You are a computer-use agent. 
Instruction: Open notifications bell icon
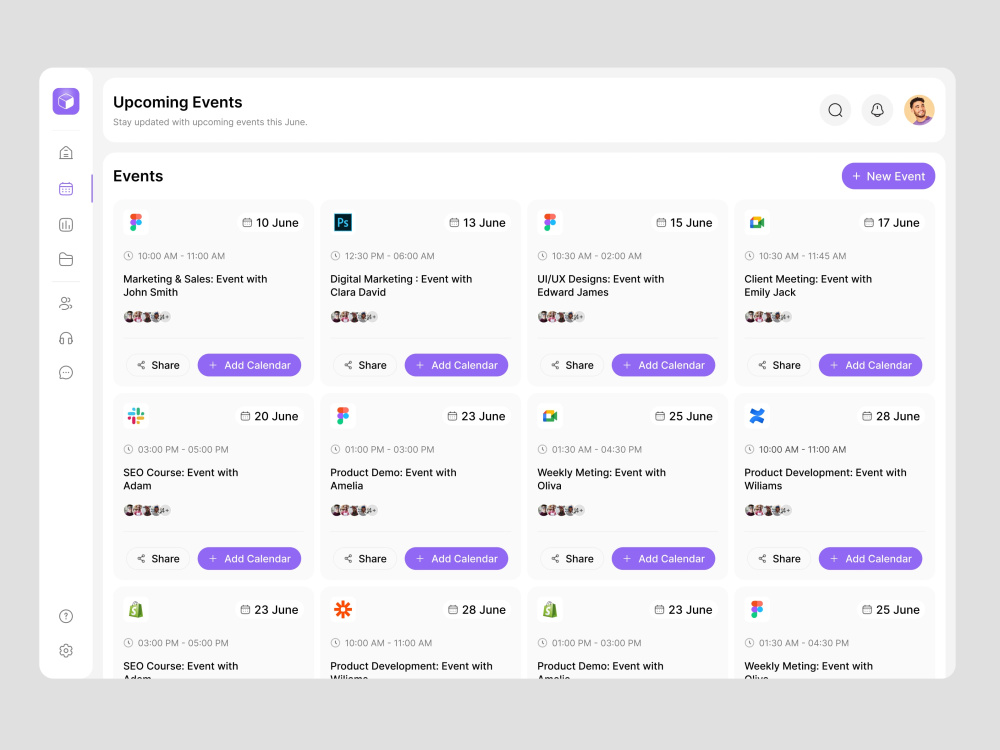[x=877, y=110]
